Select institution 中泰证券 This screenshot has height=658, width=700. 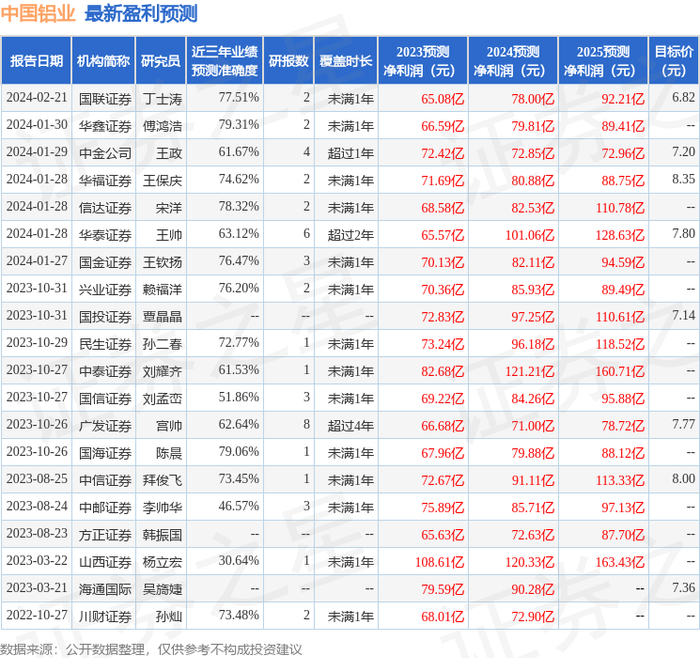(105, 371)
